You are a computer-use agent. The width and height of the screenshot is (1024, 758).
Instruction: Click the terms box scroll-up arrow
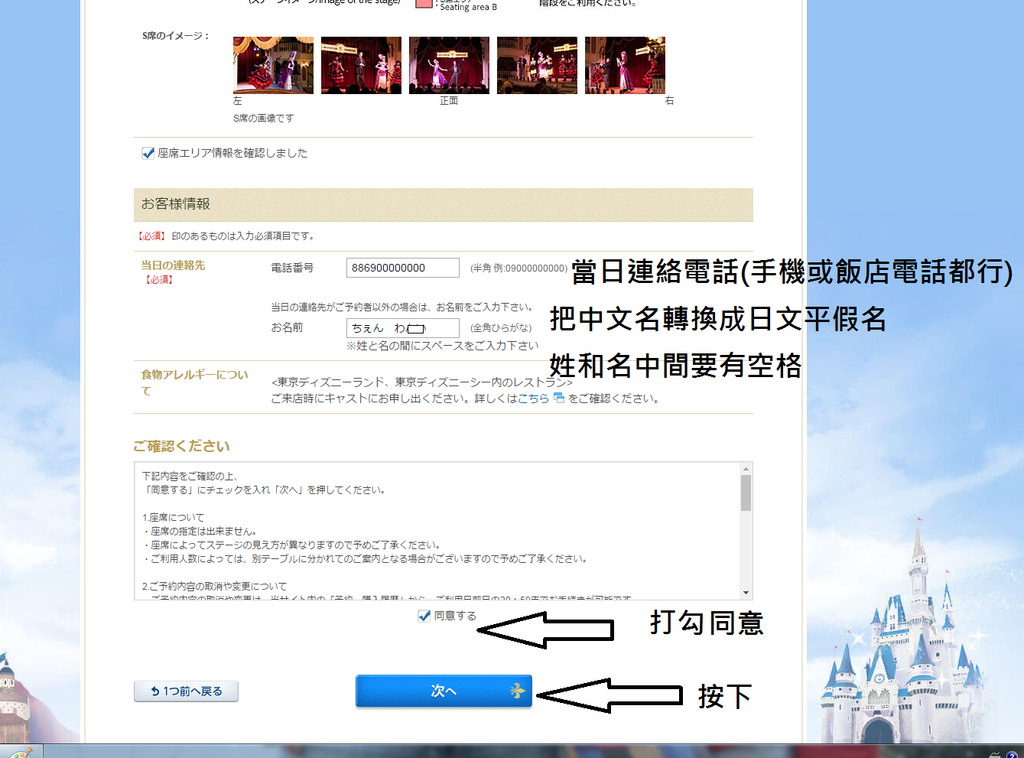746,469
